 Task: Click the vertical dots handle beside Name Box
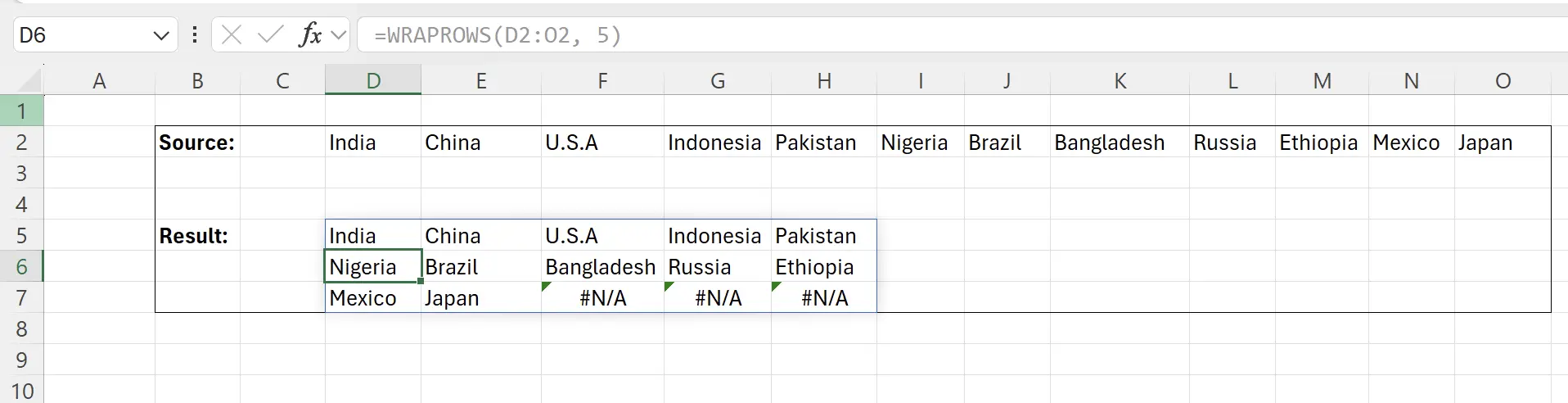click(194, 35)
